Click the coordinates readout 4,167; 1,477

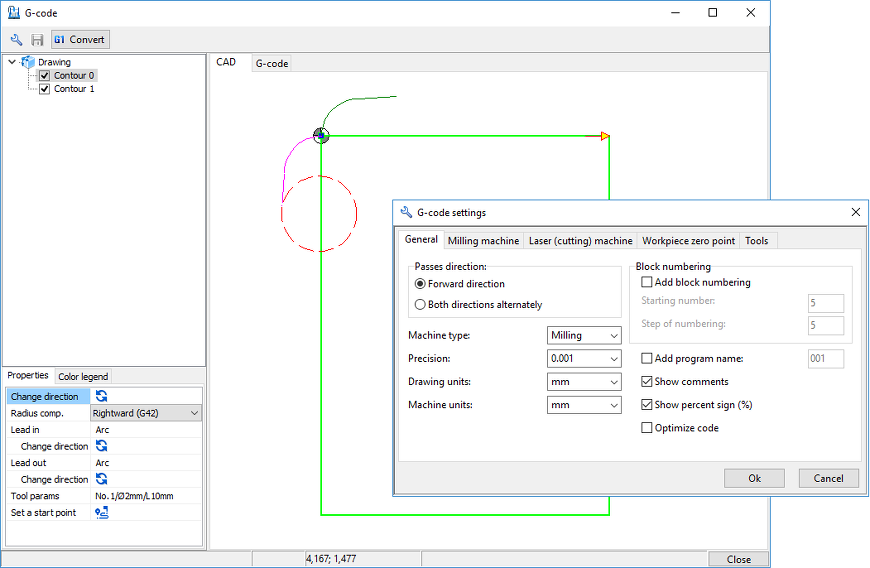click(331, 559)
